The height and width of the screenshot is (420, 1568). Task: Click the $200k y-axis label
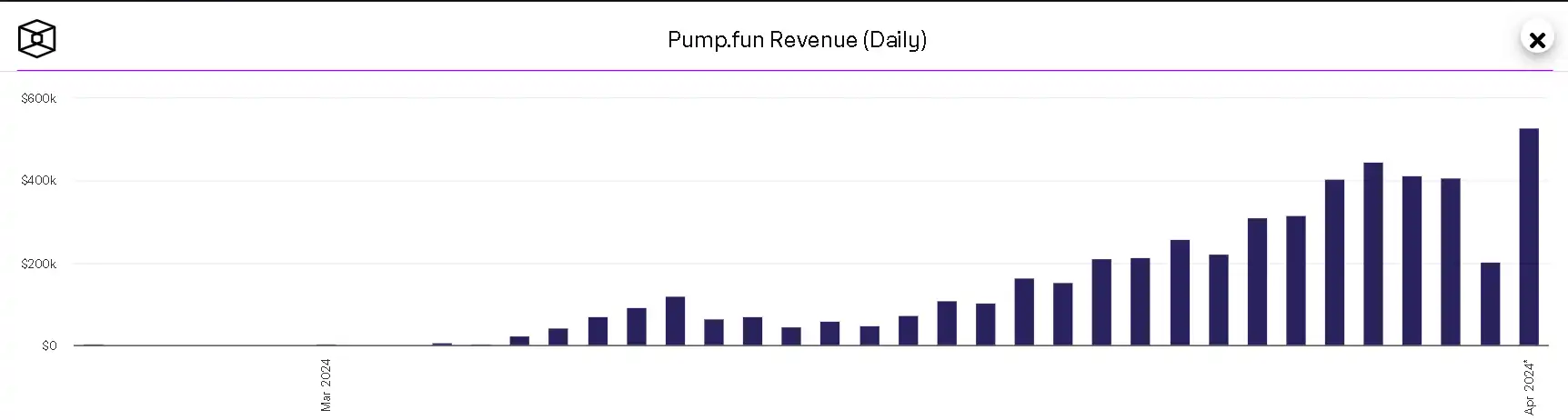tap(39, 264)
